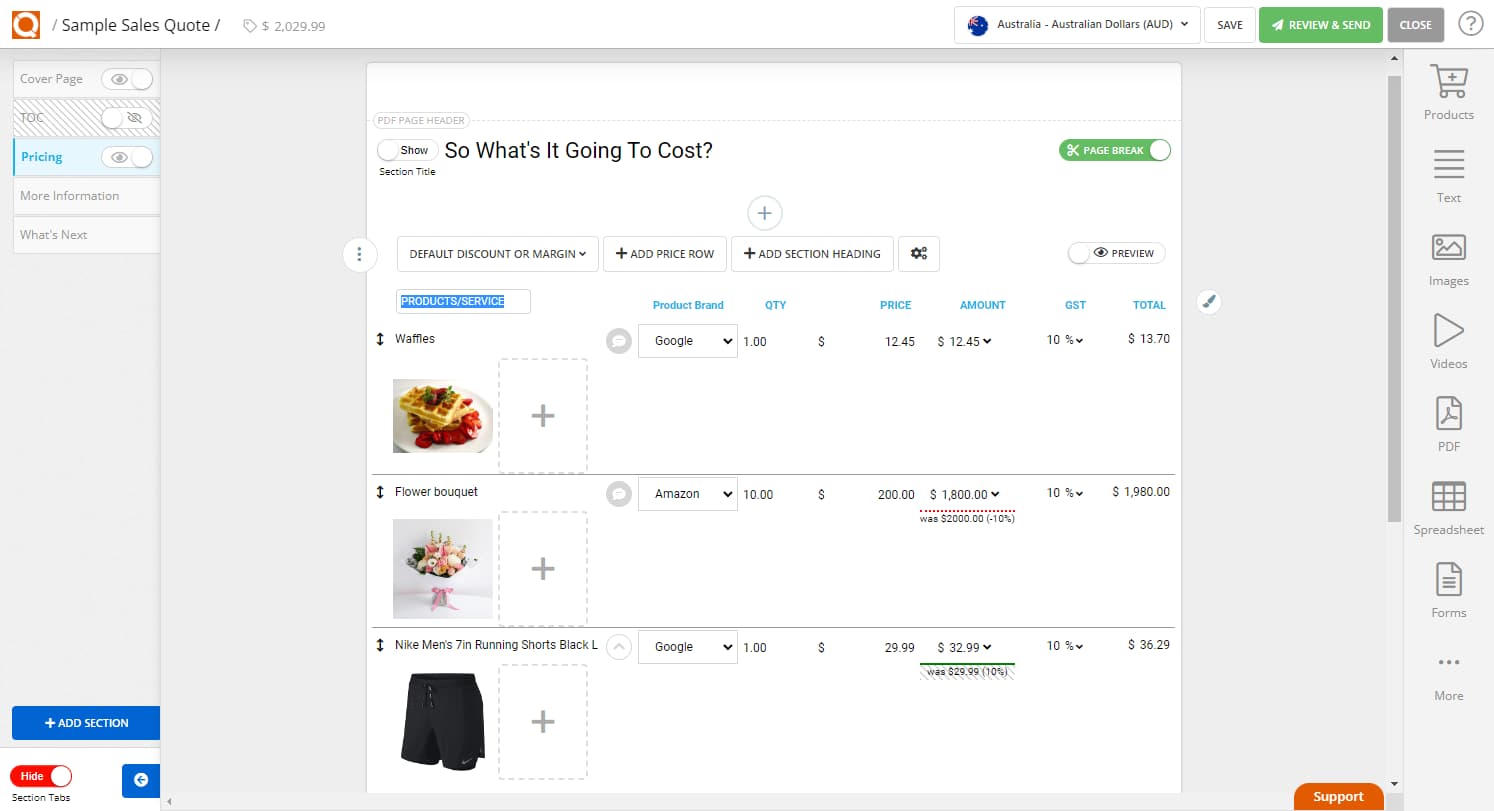Open comment bubble on Waffles row
The height and width of the screenshot is (811, 1494).
pyautogui.click(x=619, y=340)
